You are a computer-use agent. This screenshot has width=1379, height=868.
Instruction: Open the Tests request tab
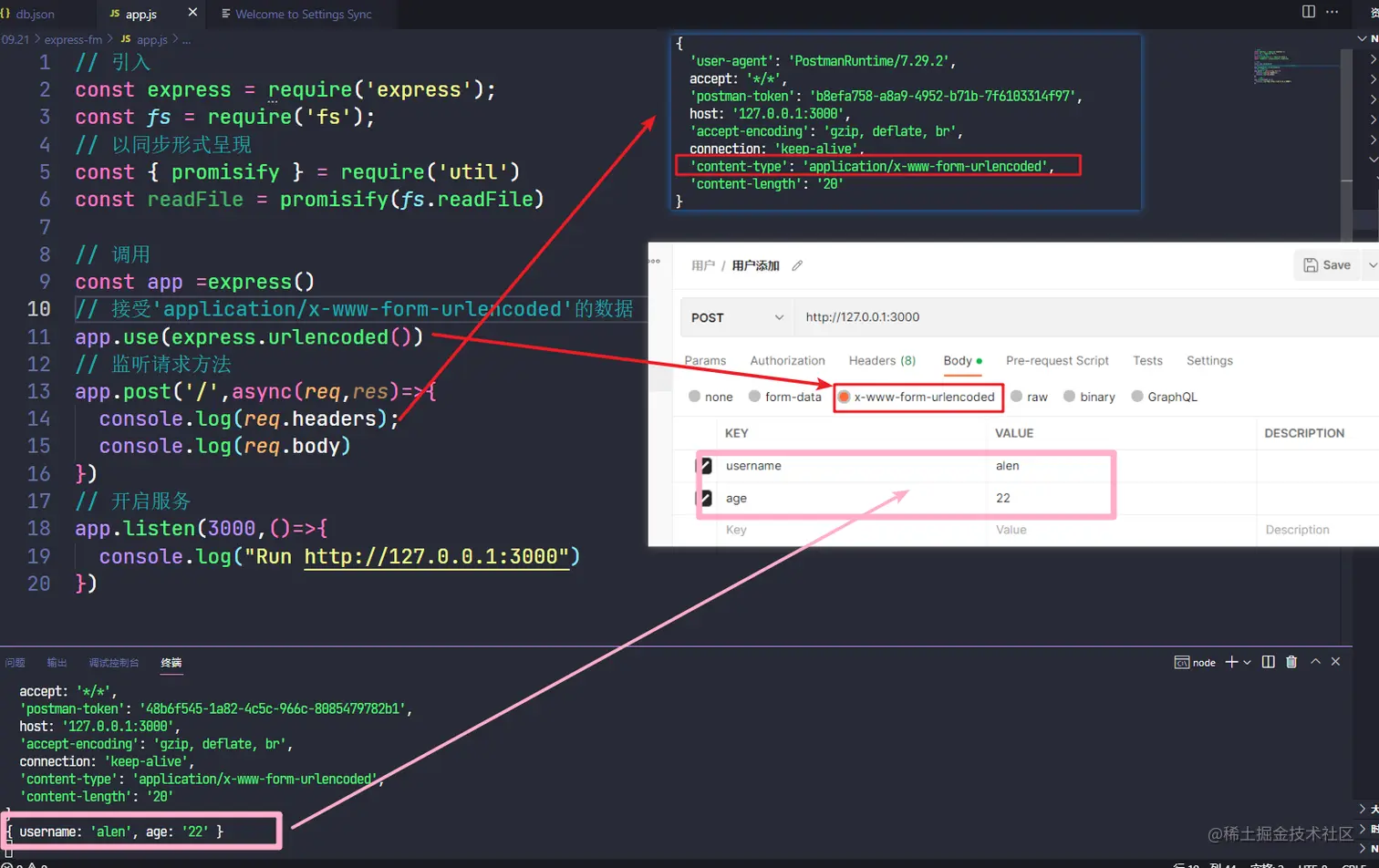point(1147,360)
